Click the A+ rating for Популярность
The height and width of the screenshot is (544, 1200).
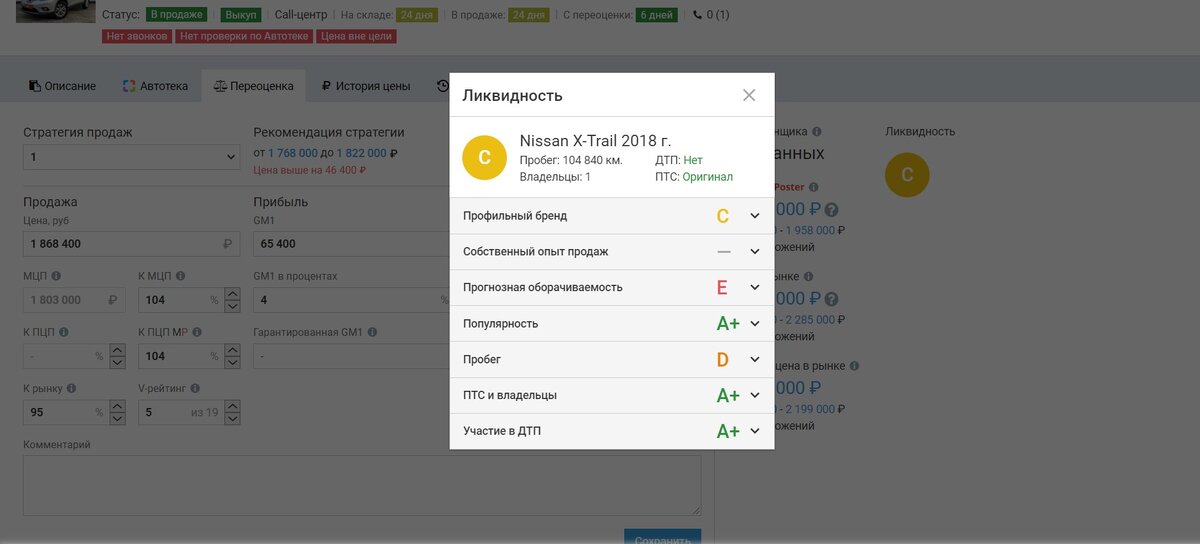pos(728,324)
